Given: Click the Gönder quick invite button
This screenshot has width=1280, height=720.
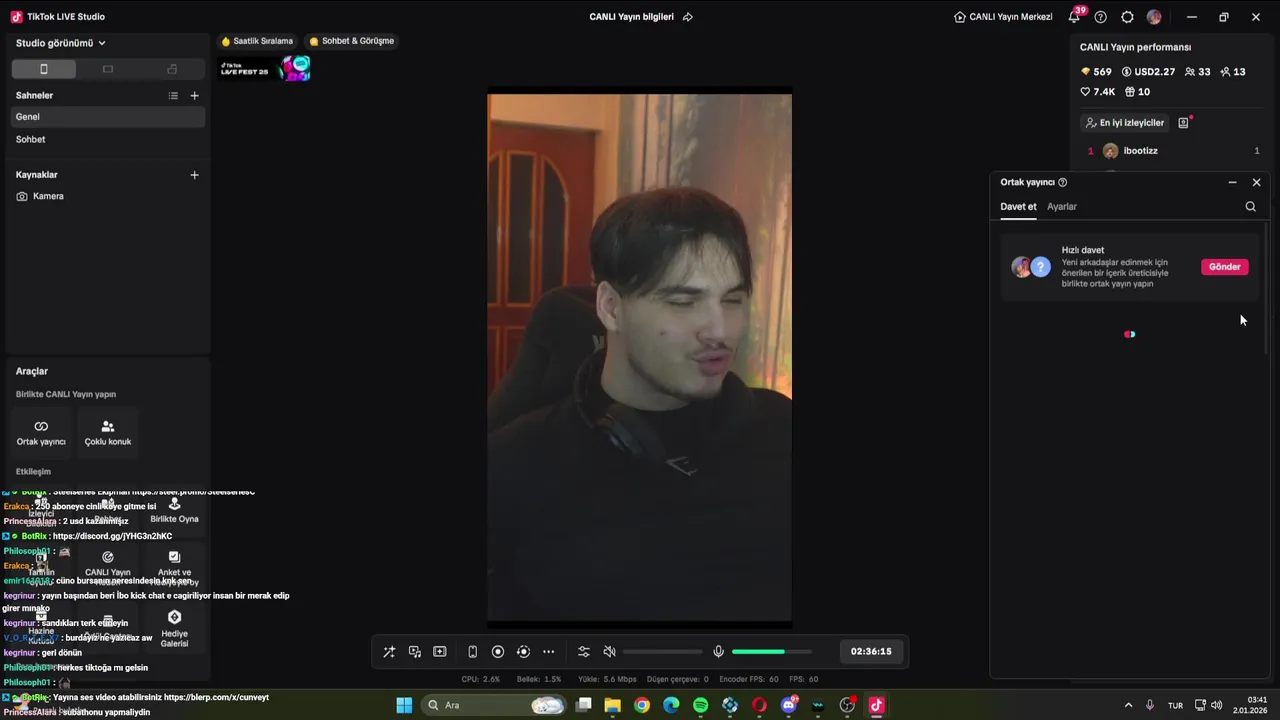Looking at the screenshot, I should 1225,267.
